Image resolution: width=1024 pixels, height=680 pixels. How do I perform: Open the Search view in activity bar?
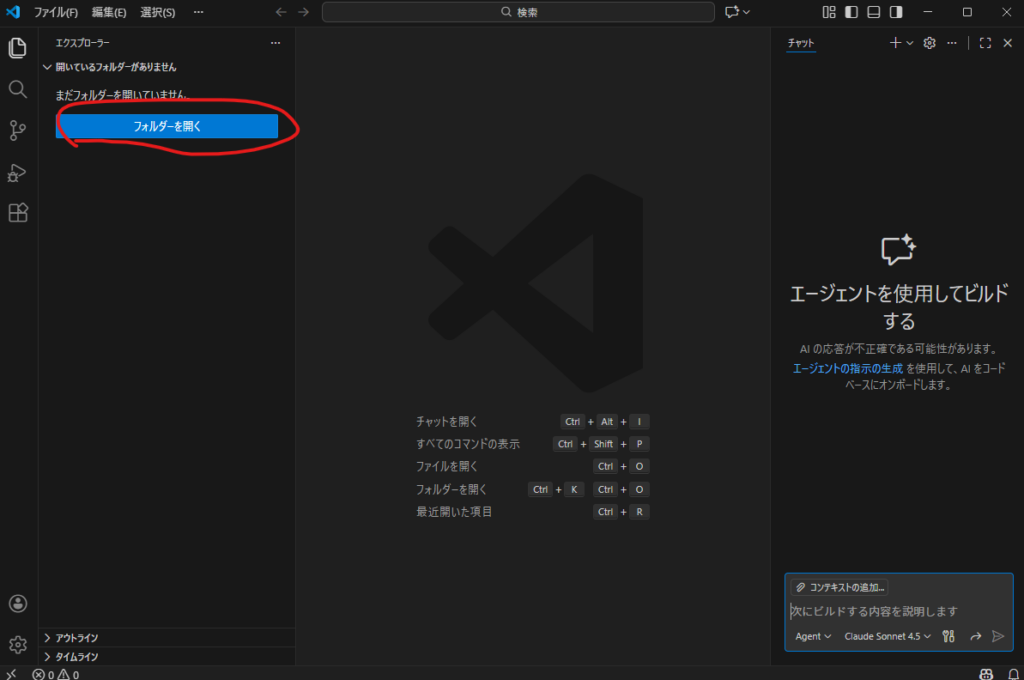pos(17,89)
